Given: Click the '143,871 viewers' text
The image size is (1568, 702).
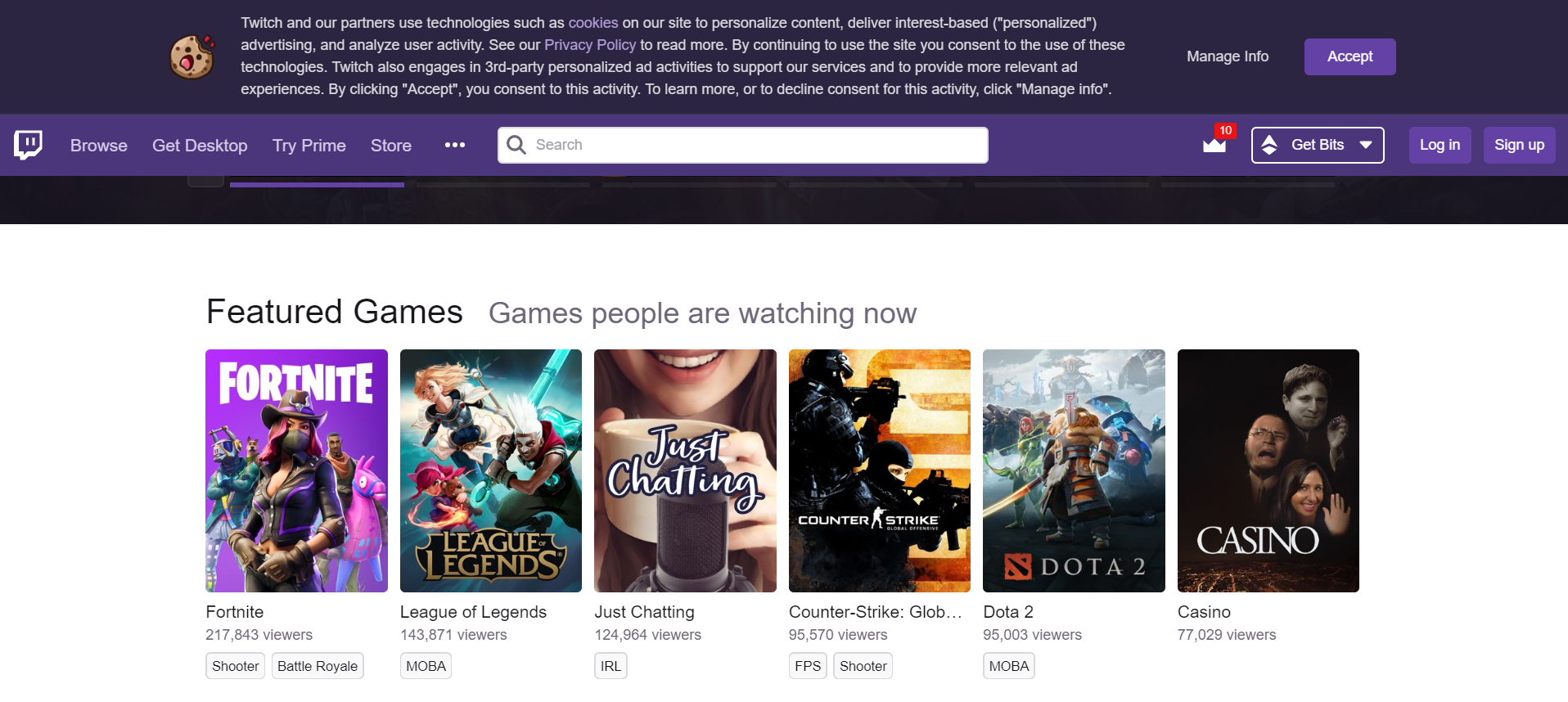Looking at the screenshot, I should click(x=453, y=635).
